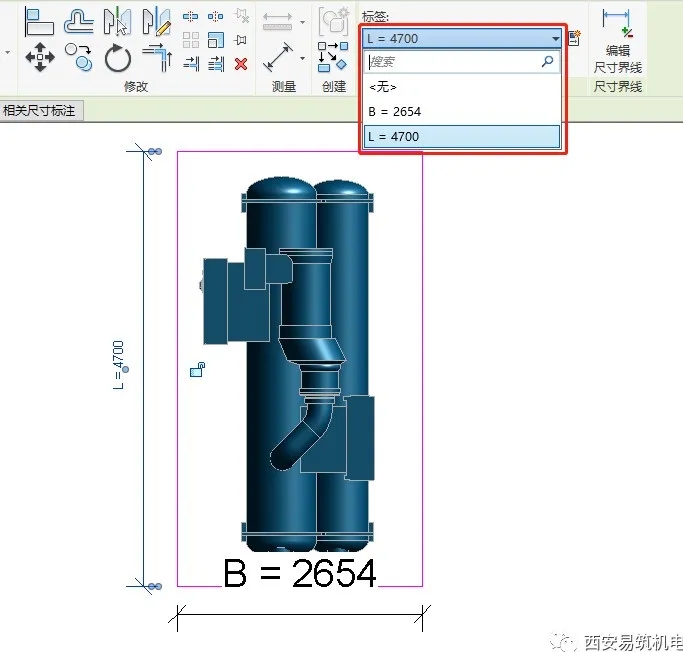Click the top witness line grip dots
Viewport: 683px width, 652px height.
(x=155, y=152)
